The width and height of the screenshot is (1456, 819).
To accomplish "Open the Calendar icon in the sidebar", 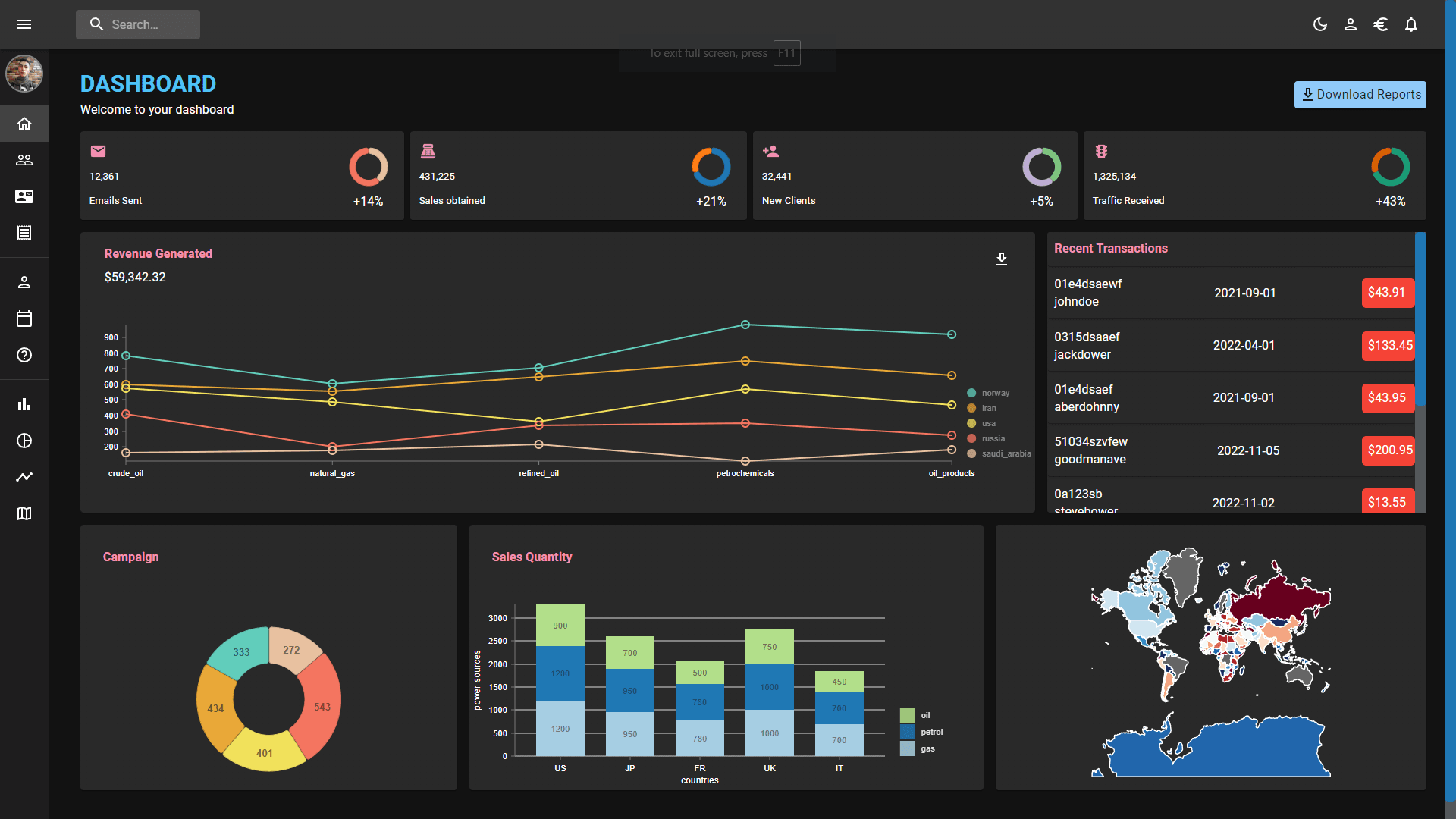I will point(24,318).
